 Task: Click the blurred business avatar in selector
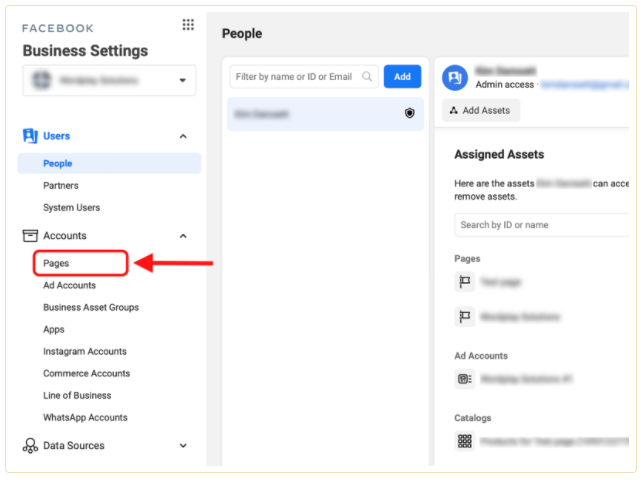[x=41, y=80]
